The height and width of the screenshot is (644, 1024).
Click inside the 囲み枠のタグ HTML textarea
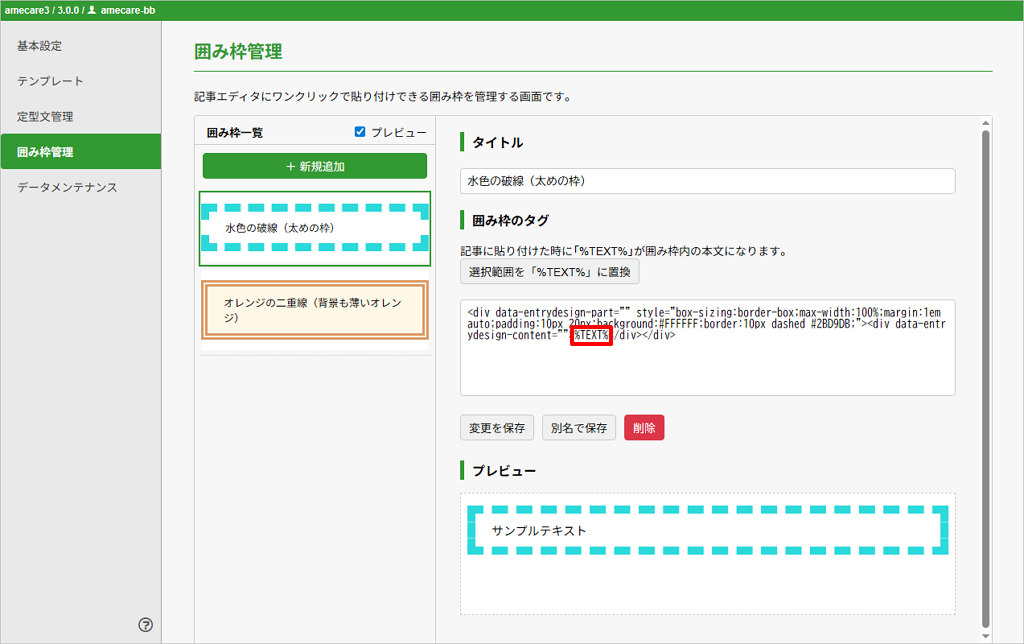click(707, 370)
